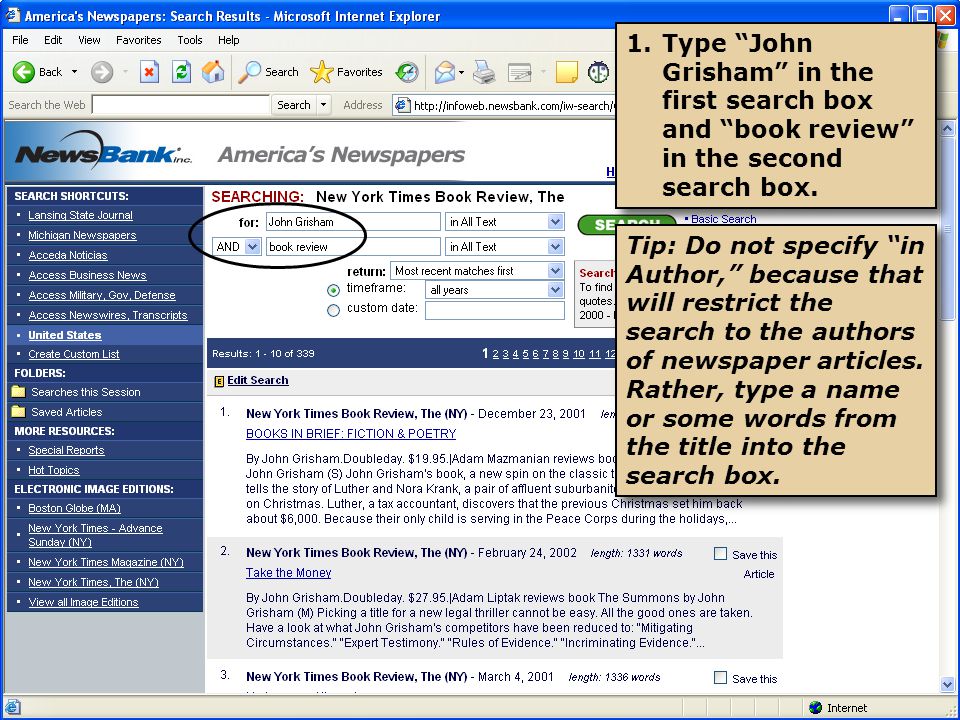Click the custom date input field
The image size is (960, 720).
click(495, 310)
